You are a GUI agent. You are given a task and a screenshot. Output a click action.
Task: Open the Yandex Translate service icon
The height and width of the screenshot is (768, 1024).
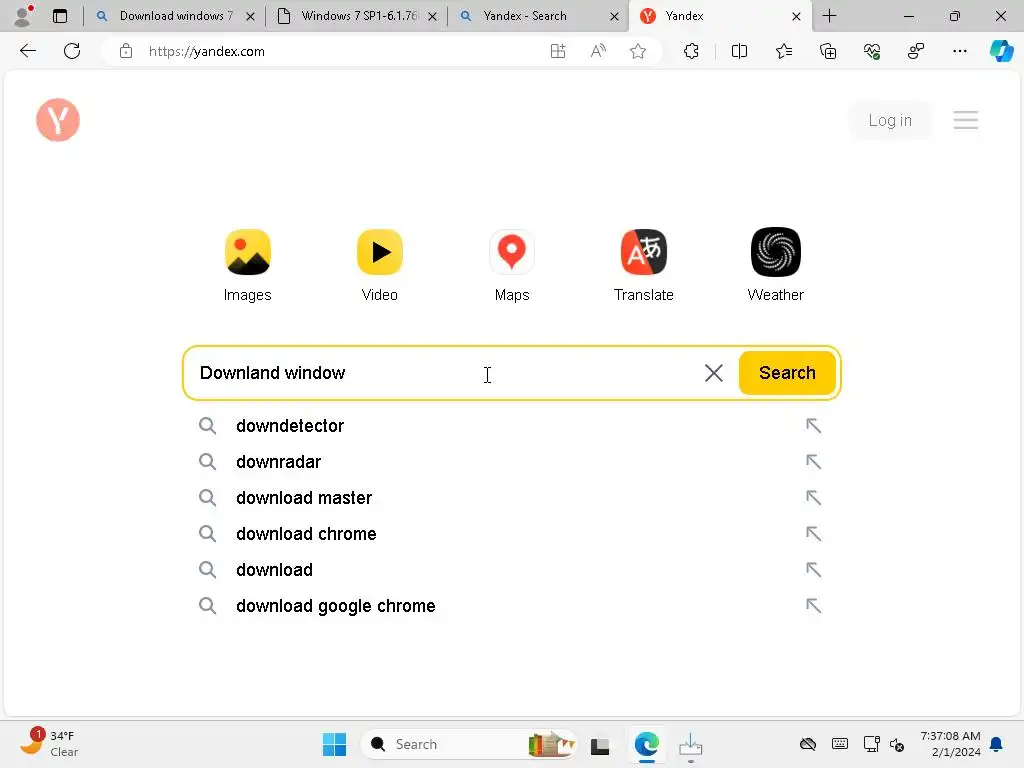tap(643, 253)
